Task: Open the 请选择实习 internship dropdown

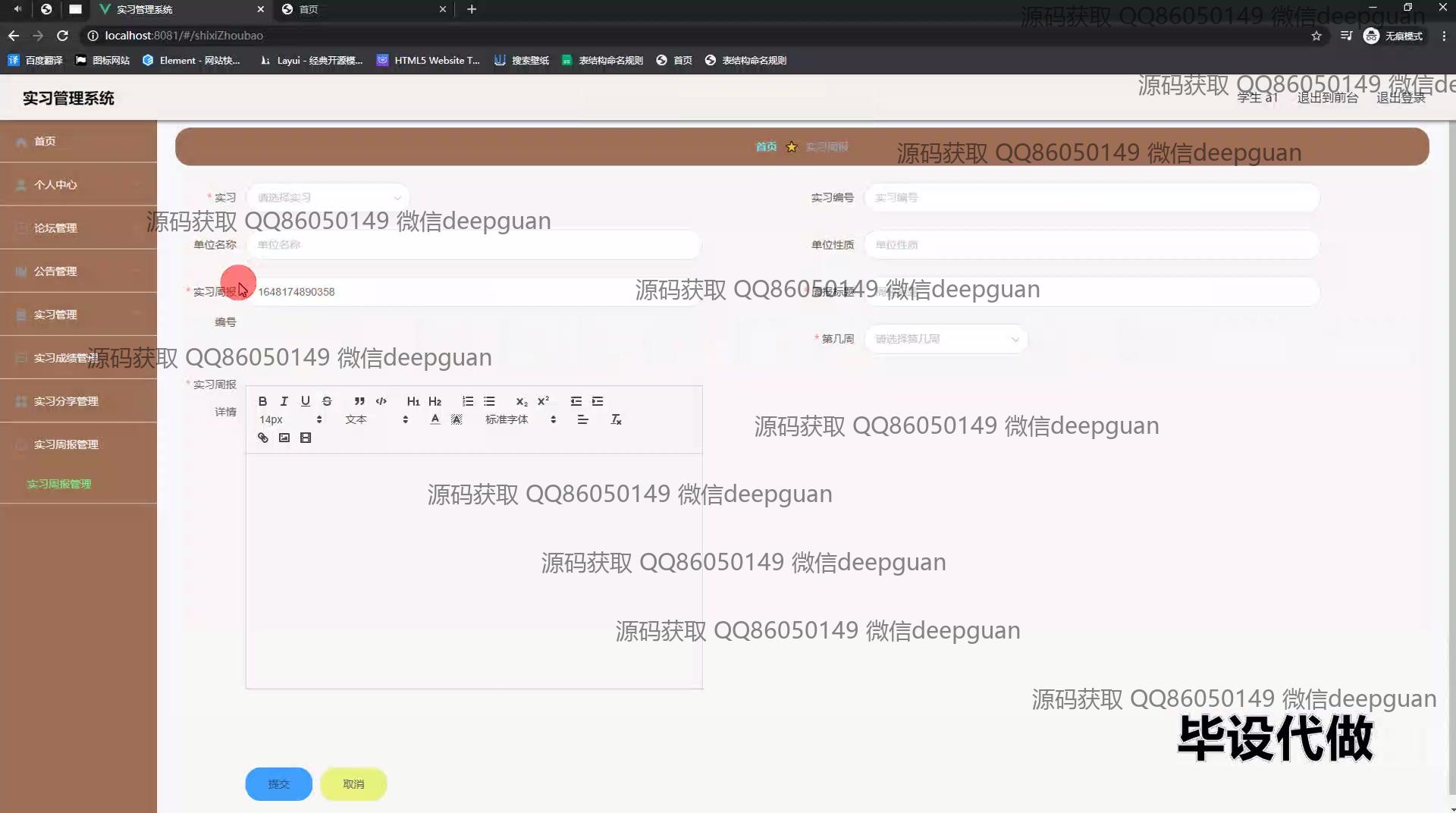Action: click(328, 197)
